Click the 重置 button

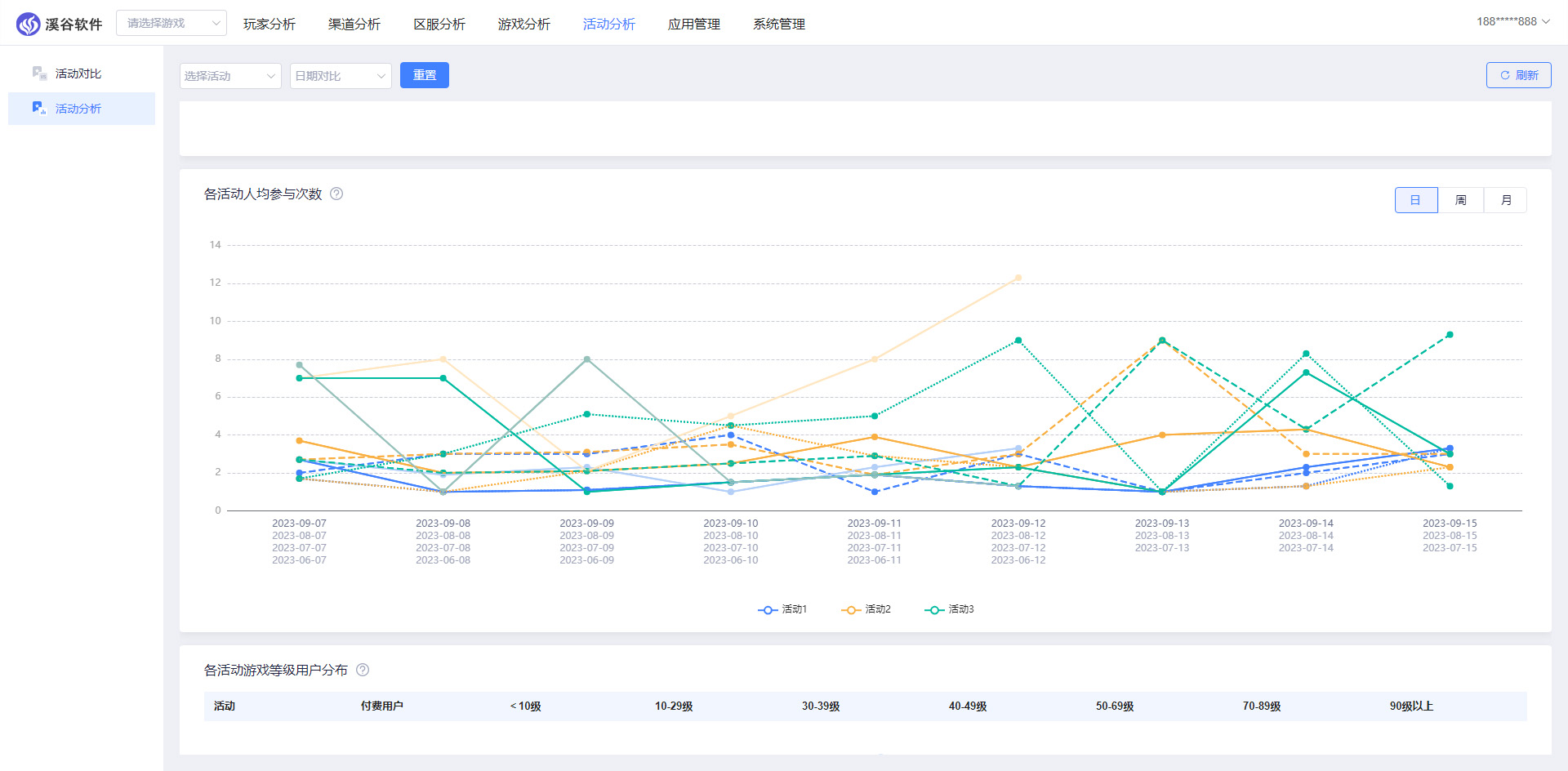pos(425,75)
